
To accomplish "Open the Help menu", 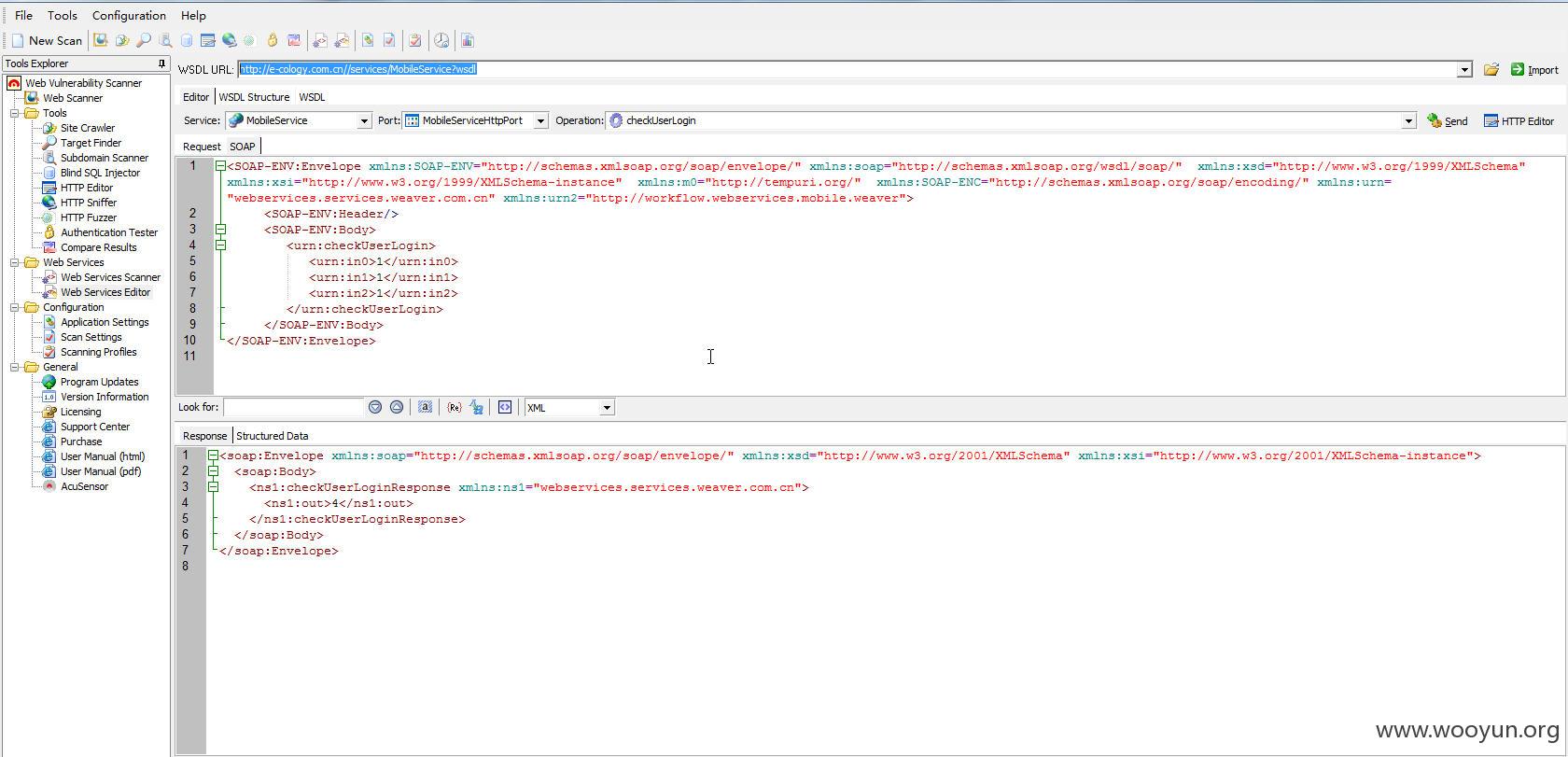I will tap(193, 15).
